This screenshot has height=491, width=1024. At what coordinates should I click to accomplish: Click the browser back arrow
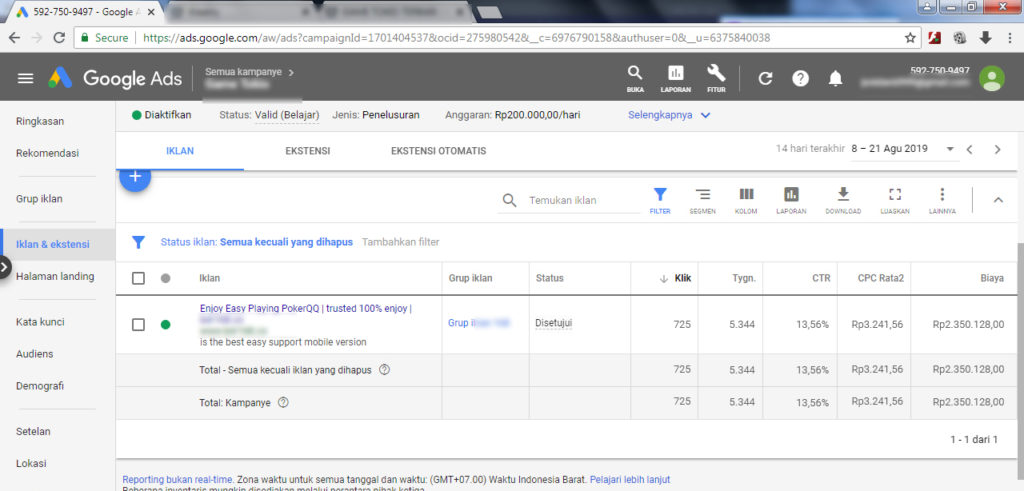pos(14,38)
